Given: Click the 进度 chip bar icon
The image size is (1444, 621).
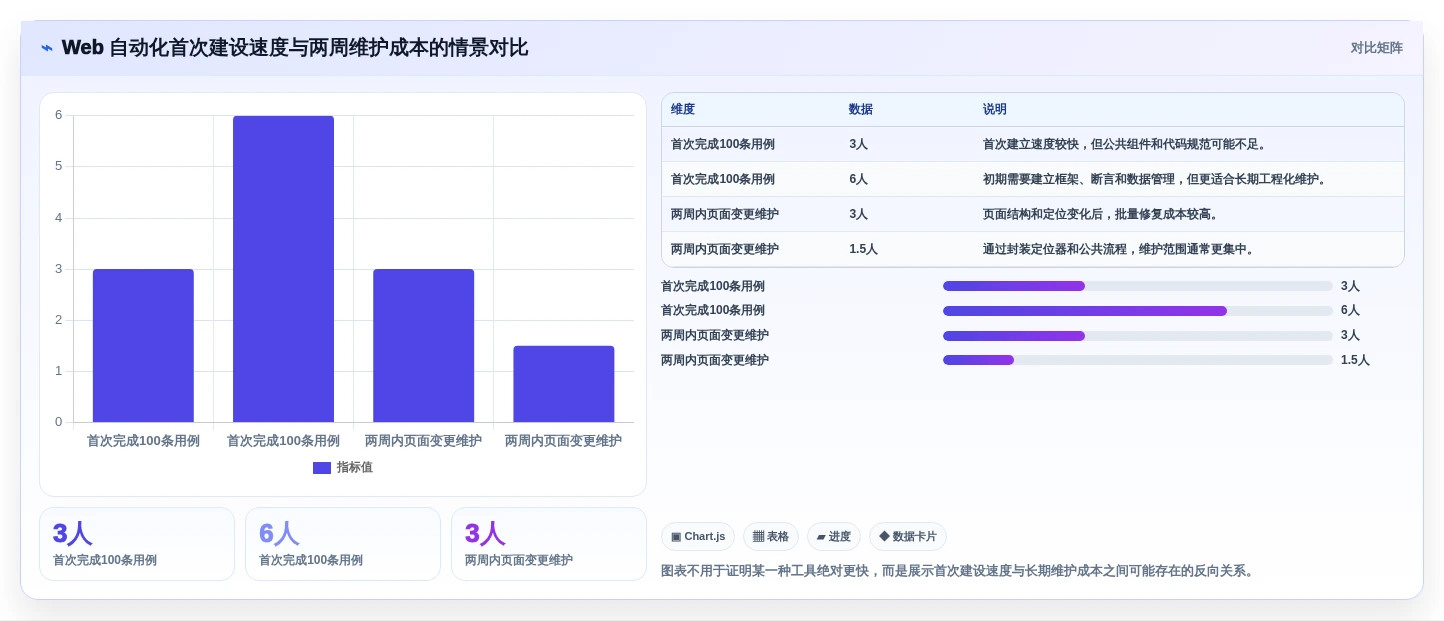Looking at the screenshot, I should [821, 537].
